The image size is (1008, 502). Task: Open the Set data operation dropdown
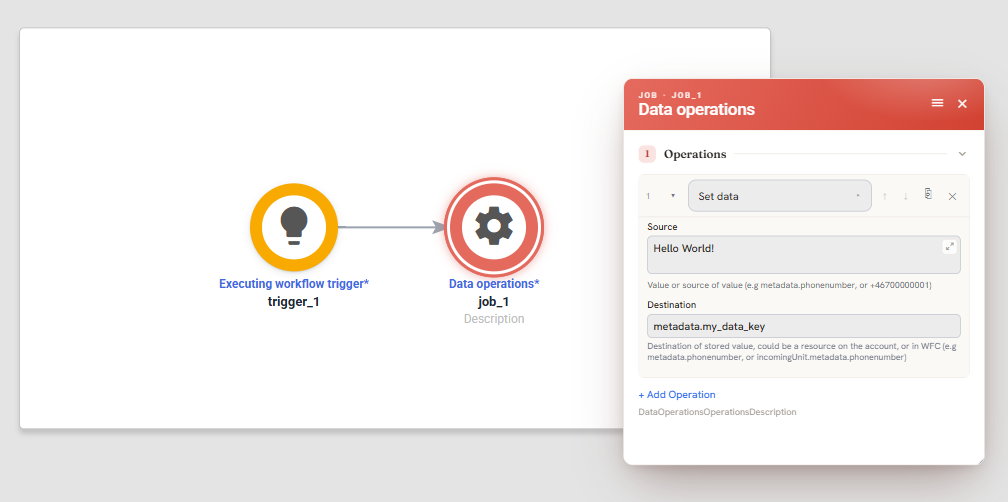pos(779,196)
